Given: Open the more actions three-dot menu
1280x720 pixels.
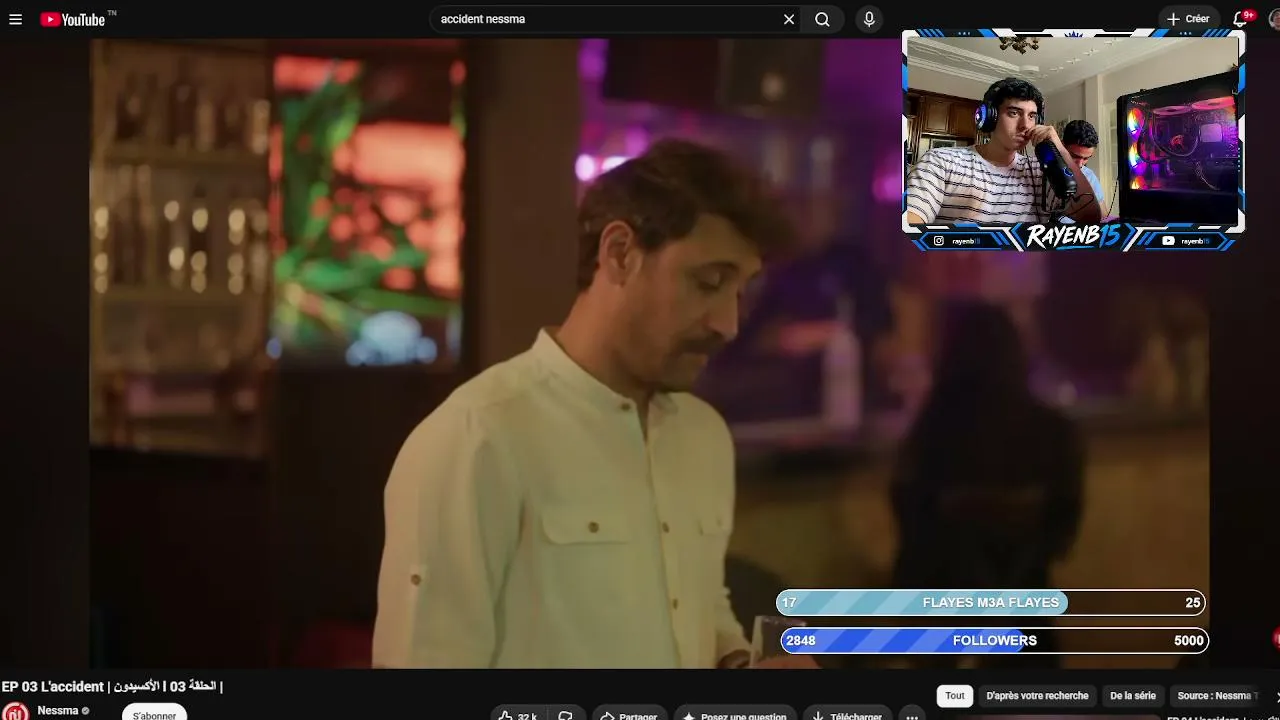Looking at the screenshot, I should [911, 714].
